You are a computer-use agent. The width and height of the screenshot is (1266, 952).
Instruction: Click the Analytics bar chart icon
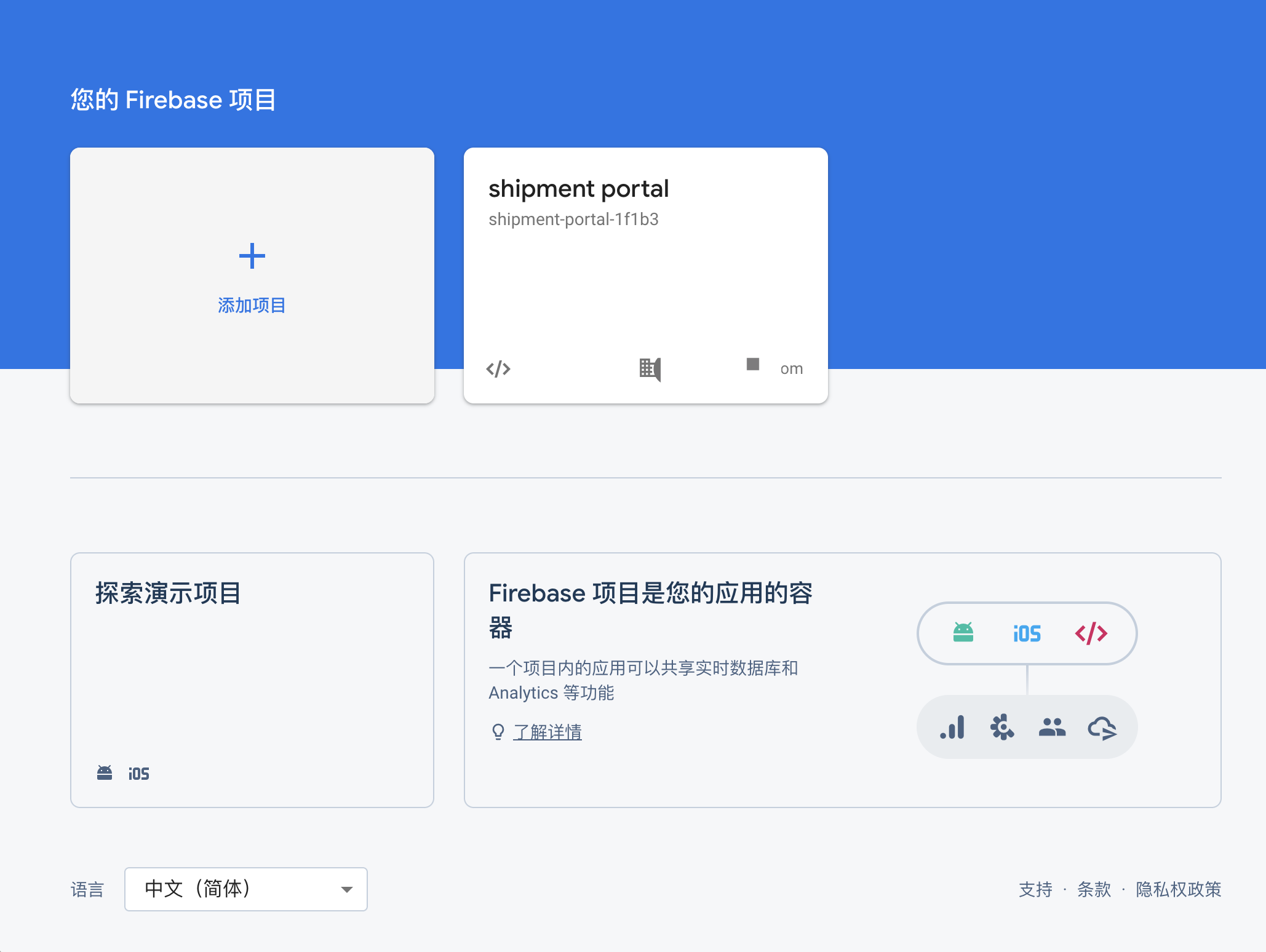pyautogui.click(x=952, y=728)
